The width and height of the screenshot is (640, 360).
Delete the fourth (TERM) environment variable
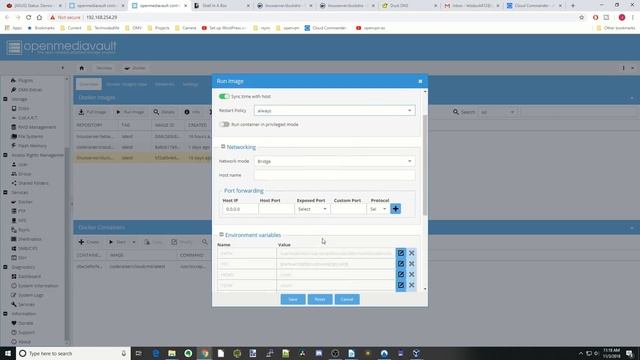coord(411,285)
